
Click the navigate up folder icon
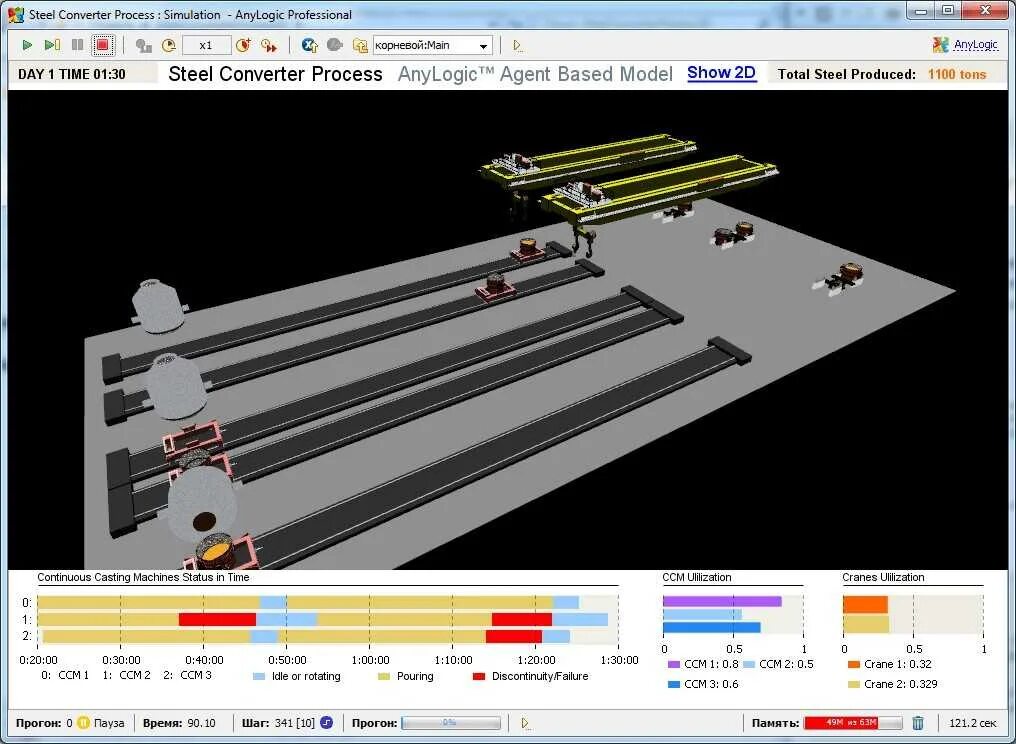pos(360,45)
